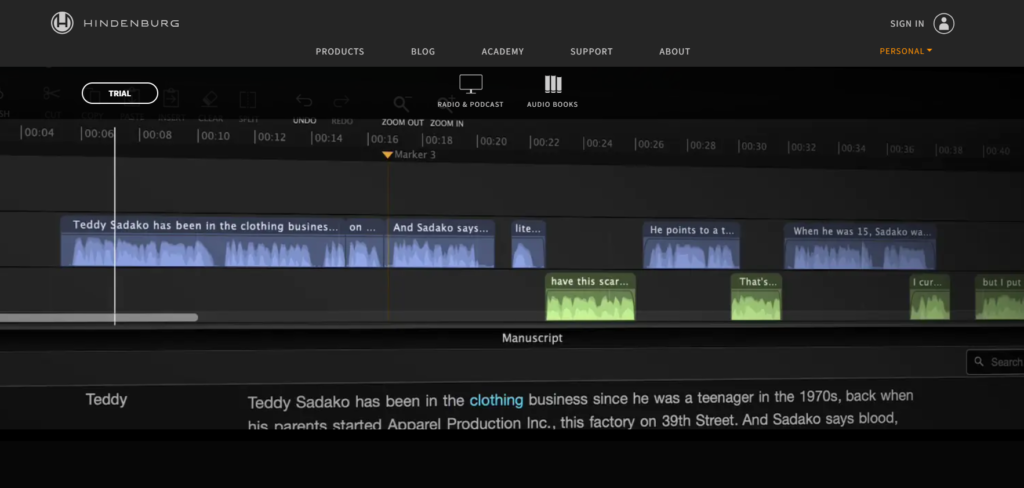Image resolution: width=1024 pixels, height=488 pixels.
Task: Click the Undo arrow icon
Action: (304, 101)
